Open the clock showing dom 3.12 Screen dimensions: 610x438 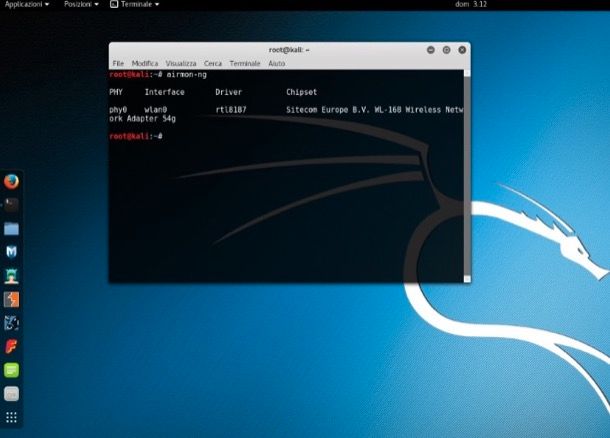pos(471,4)
